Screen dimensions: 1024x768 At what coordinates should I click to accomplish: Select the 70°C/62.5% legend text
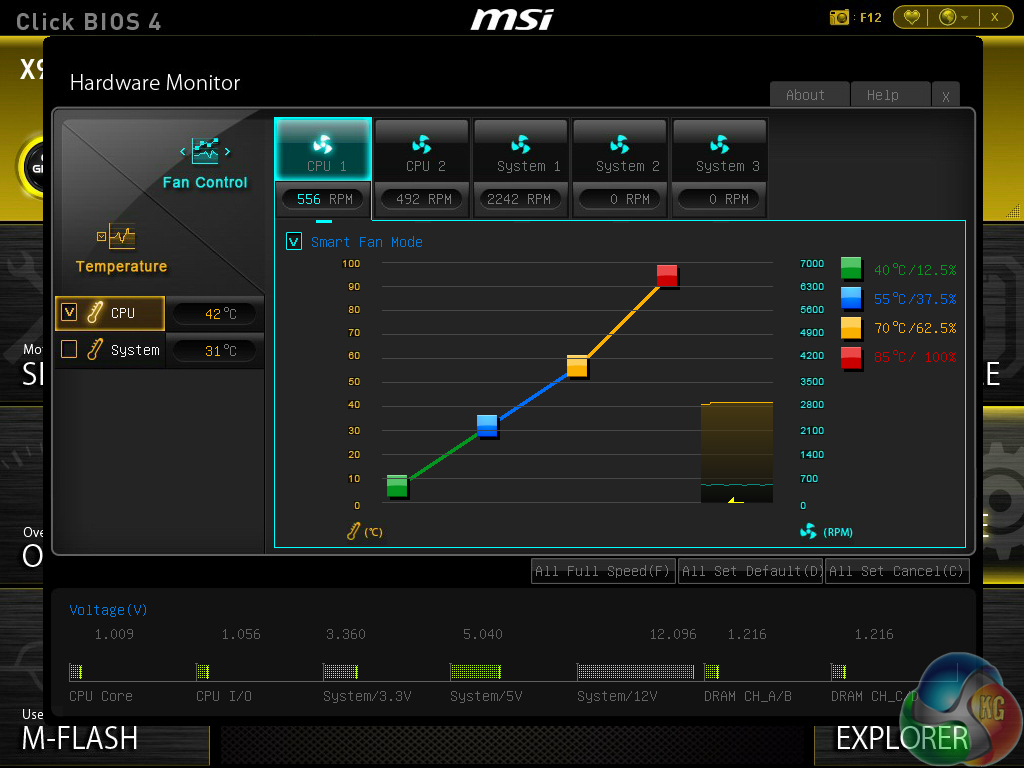click(915, 328)
